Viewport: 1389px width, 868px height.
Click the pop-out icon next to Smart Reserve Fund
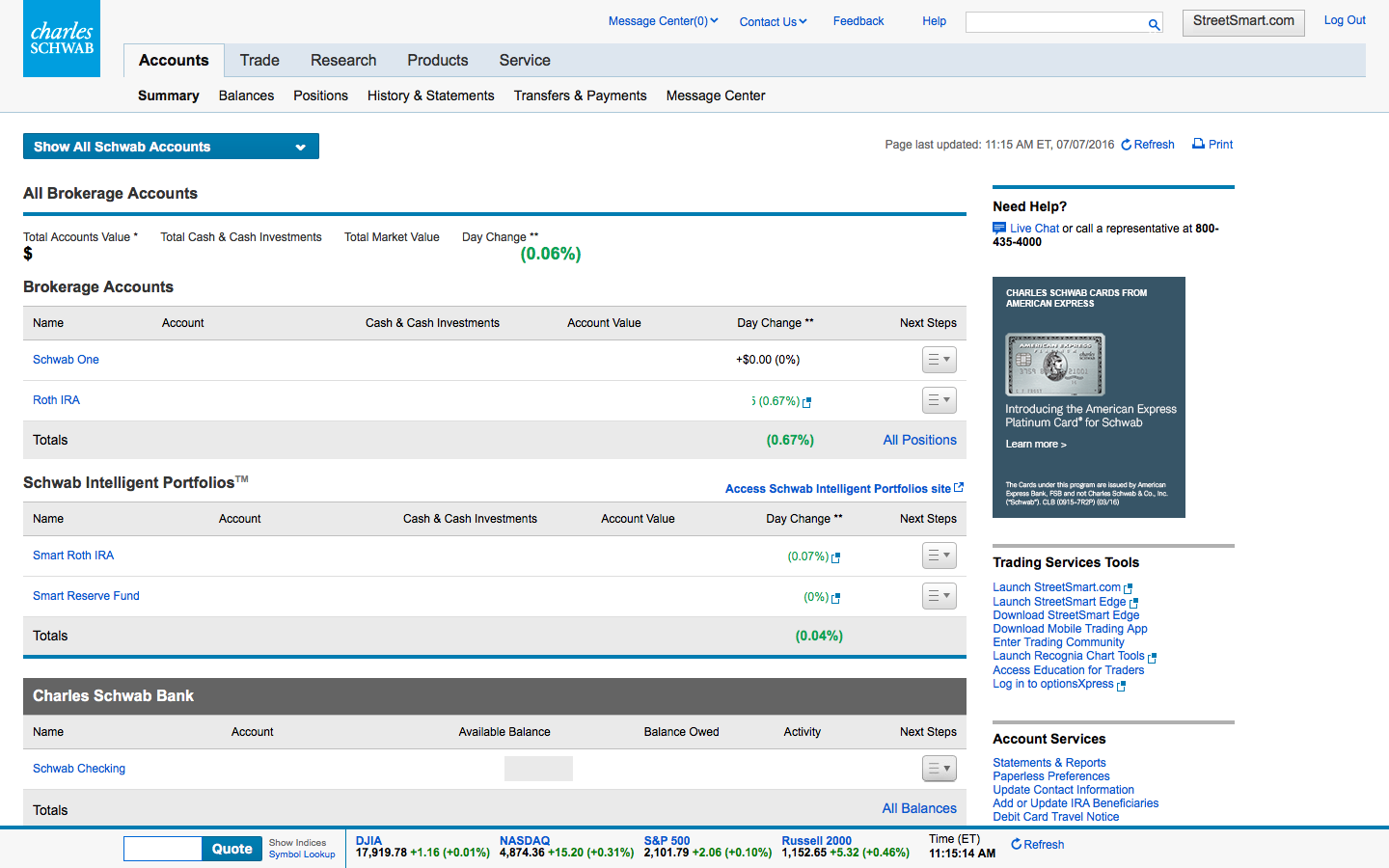(x=837, y=597)
